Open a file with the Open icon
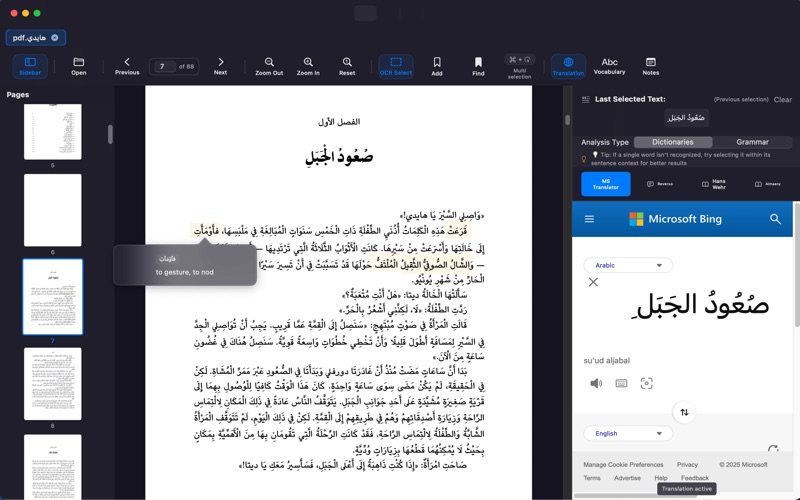This screenshot has width=800, height=500. point(79,66)
